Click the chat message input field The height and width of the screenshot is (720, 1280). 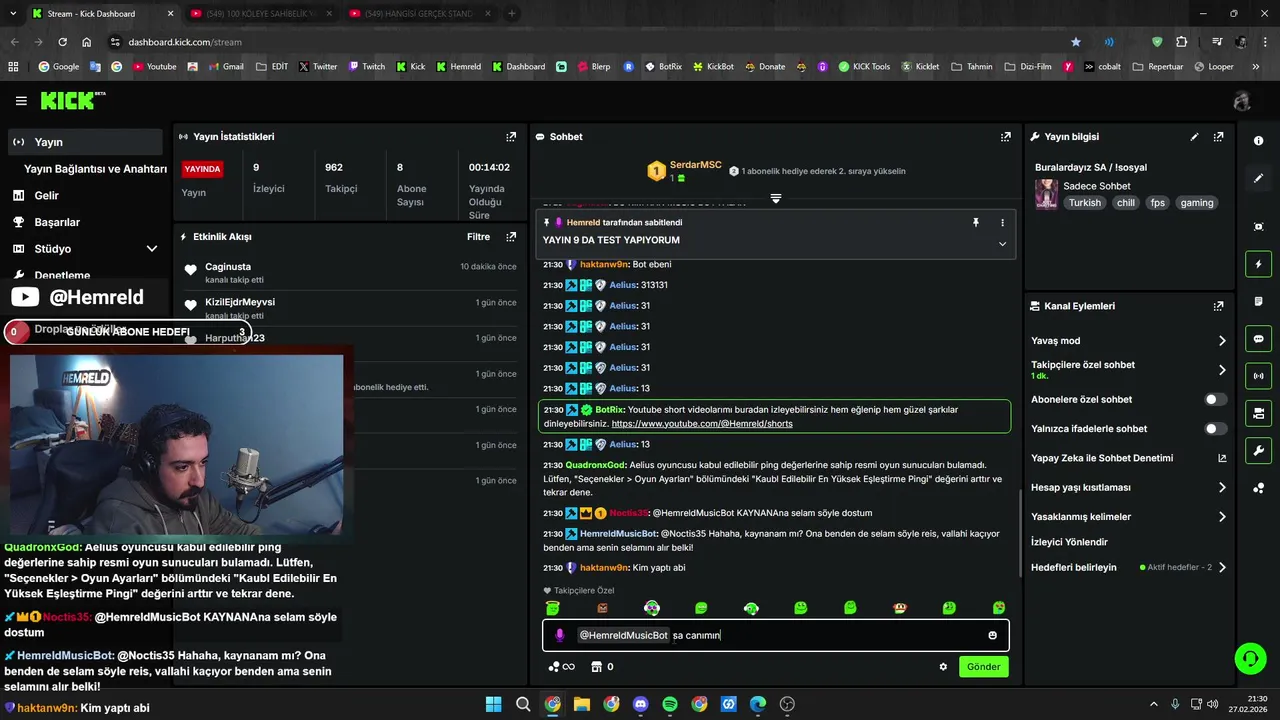776,635
